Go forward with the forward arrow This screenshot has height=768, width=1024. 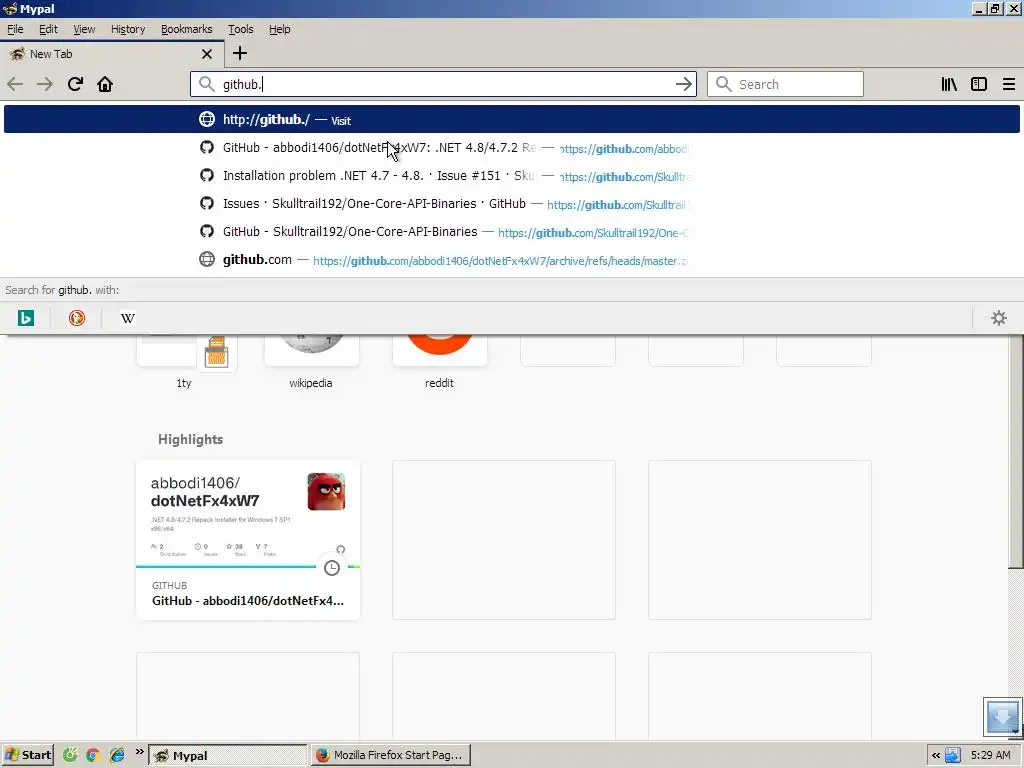click(44, 84)
